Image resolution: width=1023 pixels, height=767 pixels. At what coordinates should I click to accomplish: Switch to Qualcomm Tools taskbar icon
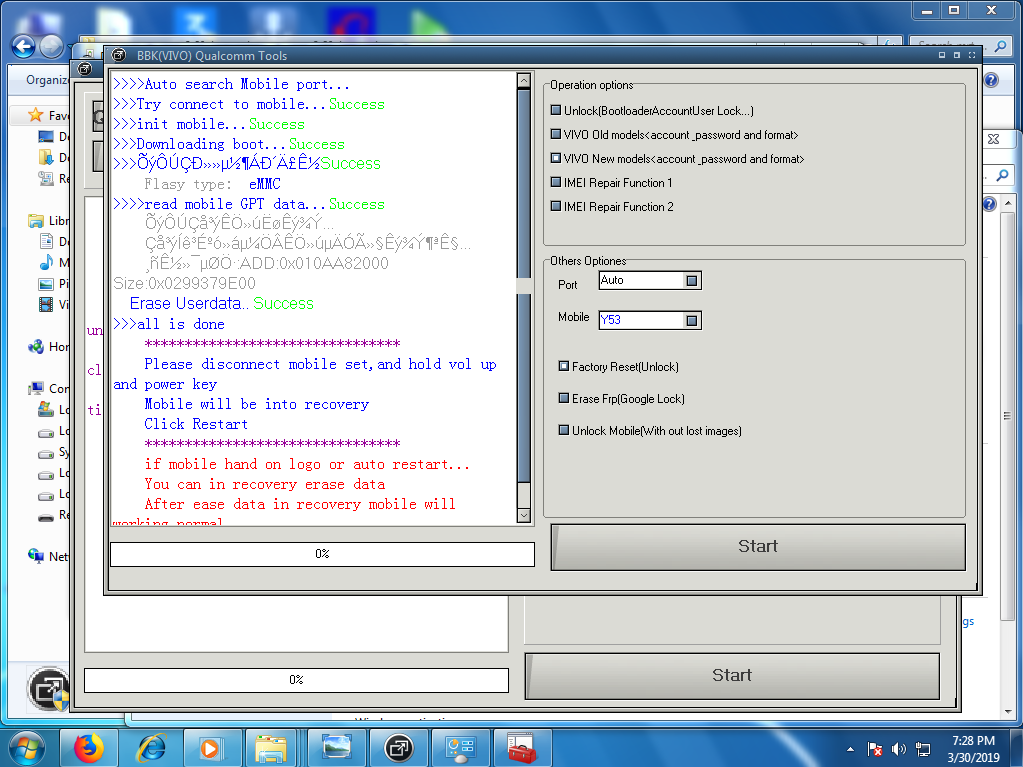pos(399,748)
